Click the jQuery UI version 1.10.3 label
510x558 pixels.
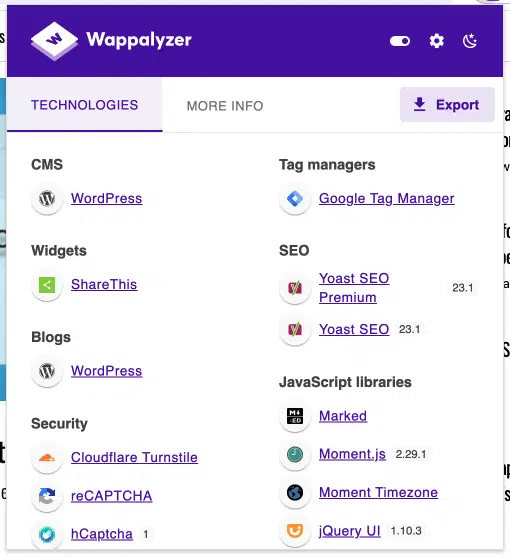[406, 531]
